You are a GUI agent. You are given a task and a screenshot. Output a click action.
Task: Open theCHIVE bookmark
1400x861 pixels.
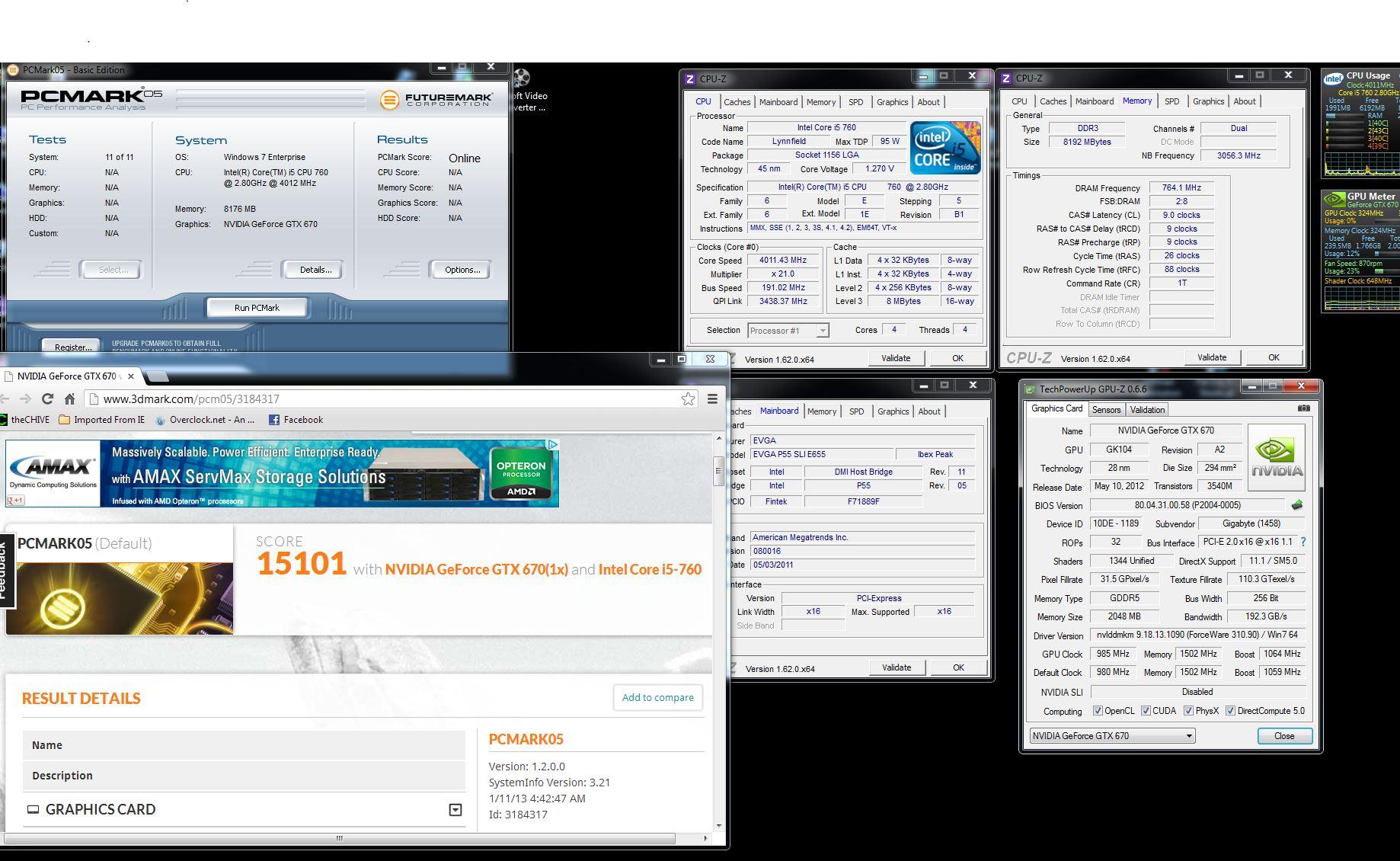point(25,420)
